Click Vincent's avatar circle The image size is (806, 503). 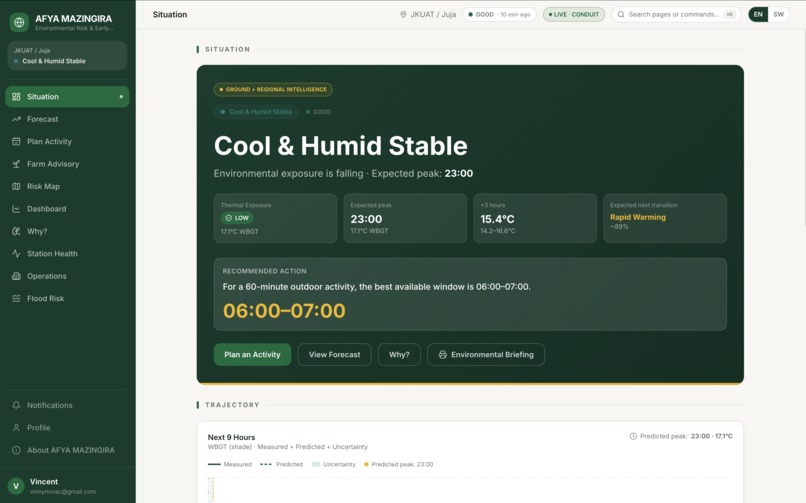click(16, 486)
